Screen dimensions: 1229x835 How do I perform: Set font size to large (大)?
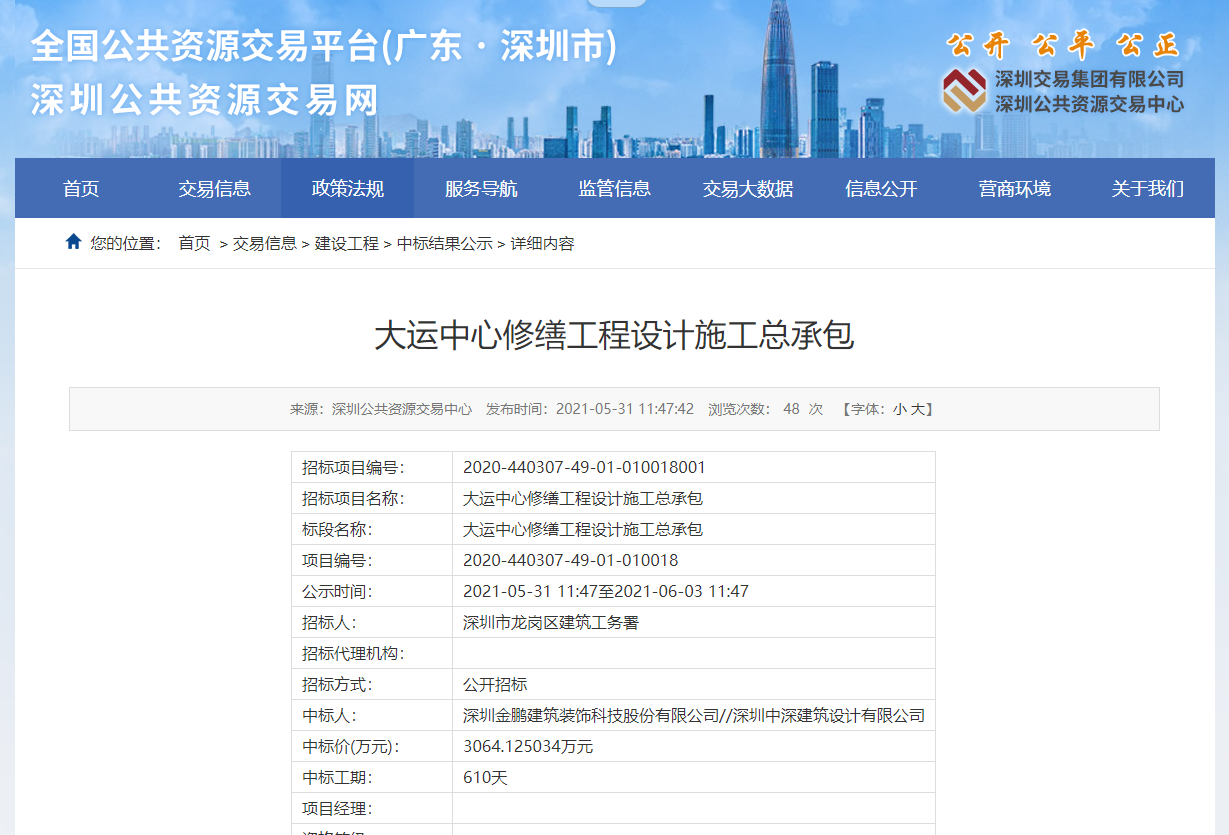pyautogui.click(x=917, y=409)
